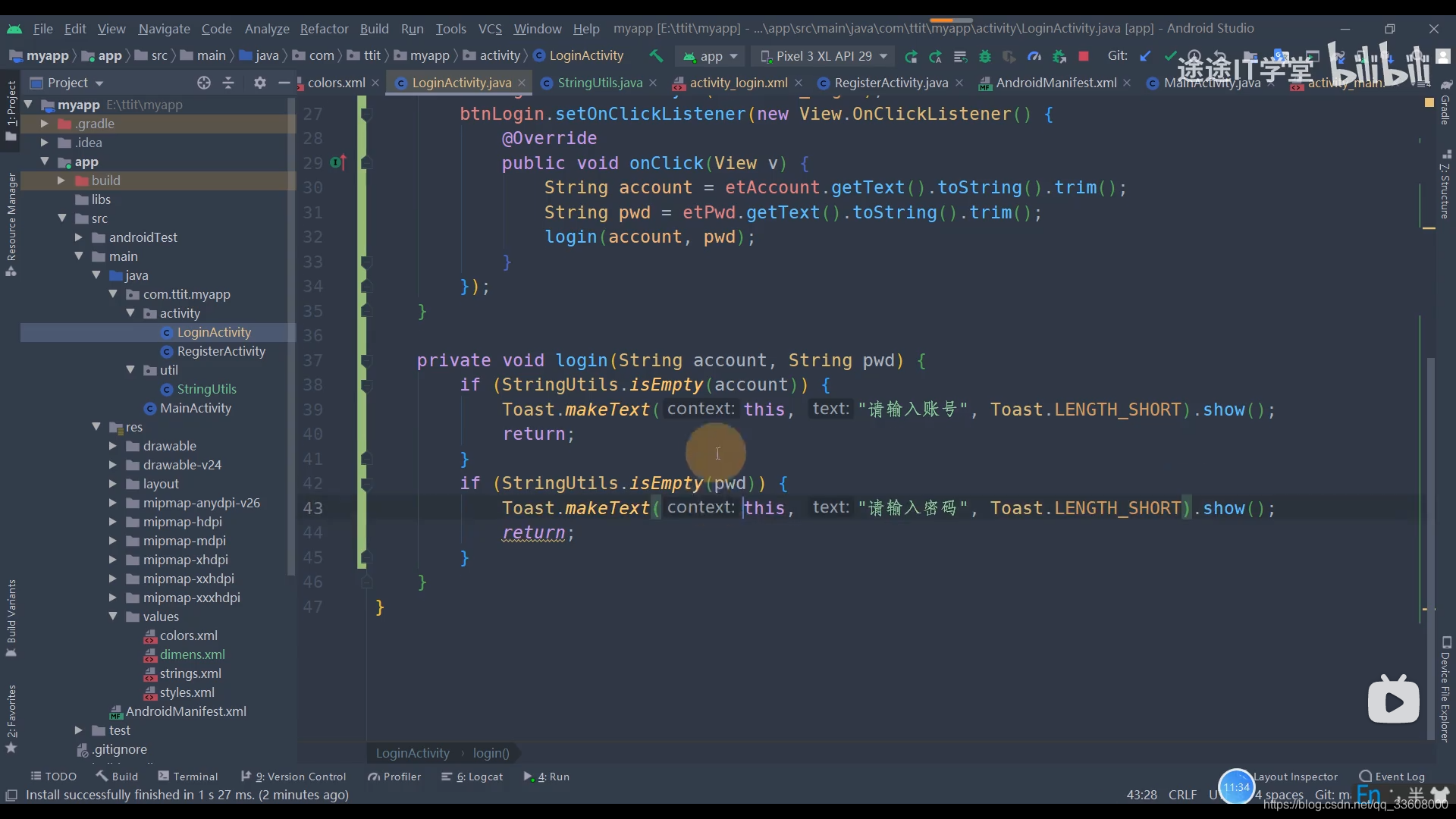The width and height of the screenshot is (1456, 819).
Task: Expand the build folder
Action: 61,180
